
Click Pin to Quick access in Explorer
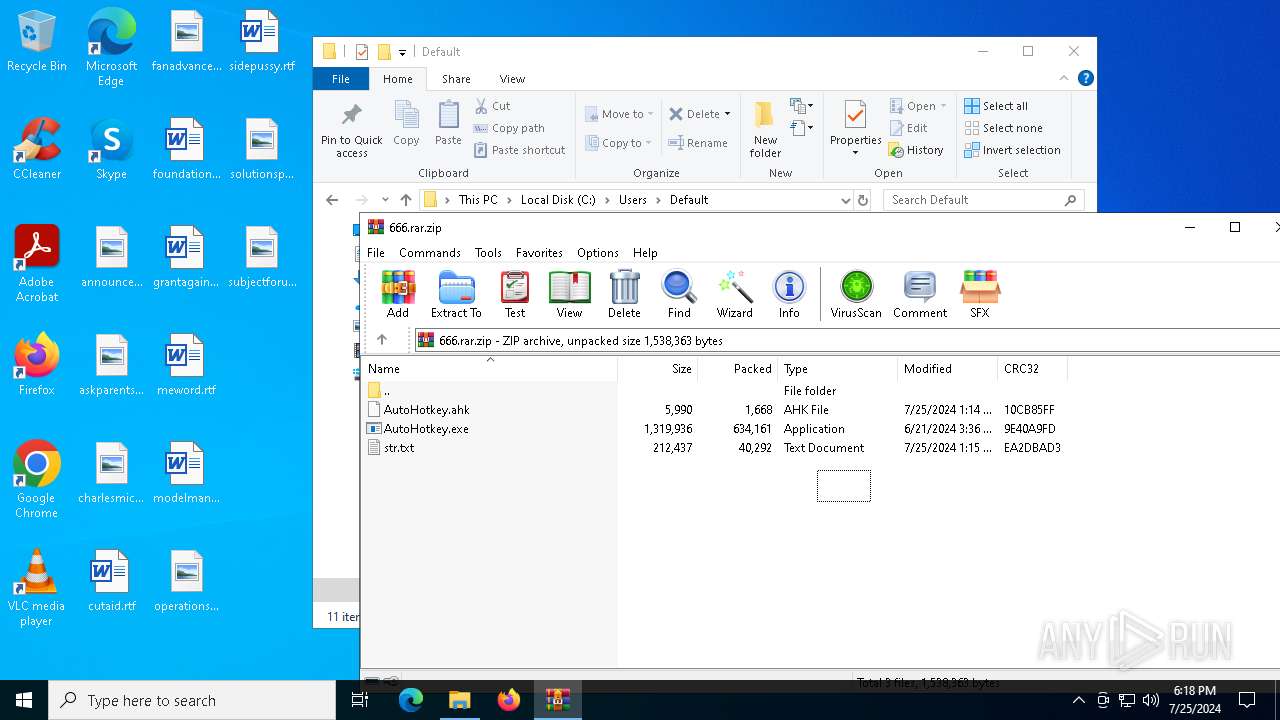pyautogui.click(x=352, y=129)
